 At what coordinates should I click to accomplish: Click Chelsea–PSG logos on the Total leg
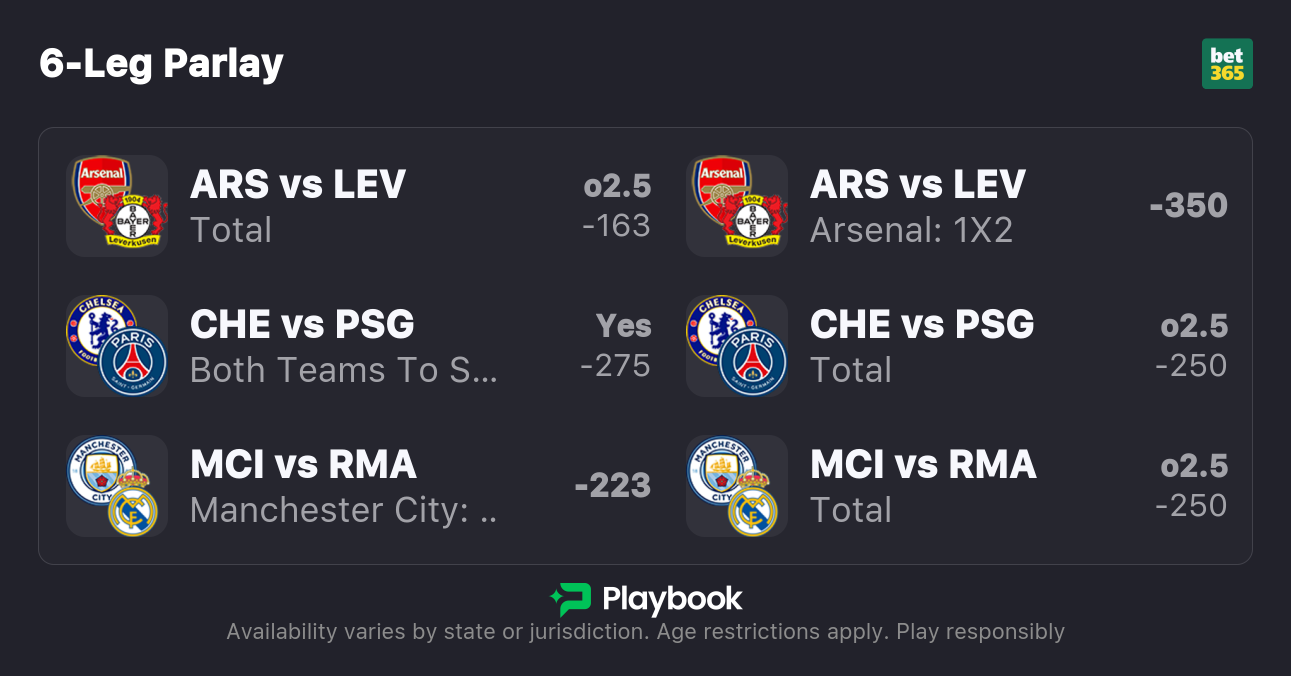click(x=737, y=346)
